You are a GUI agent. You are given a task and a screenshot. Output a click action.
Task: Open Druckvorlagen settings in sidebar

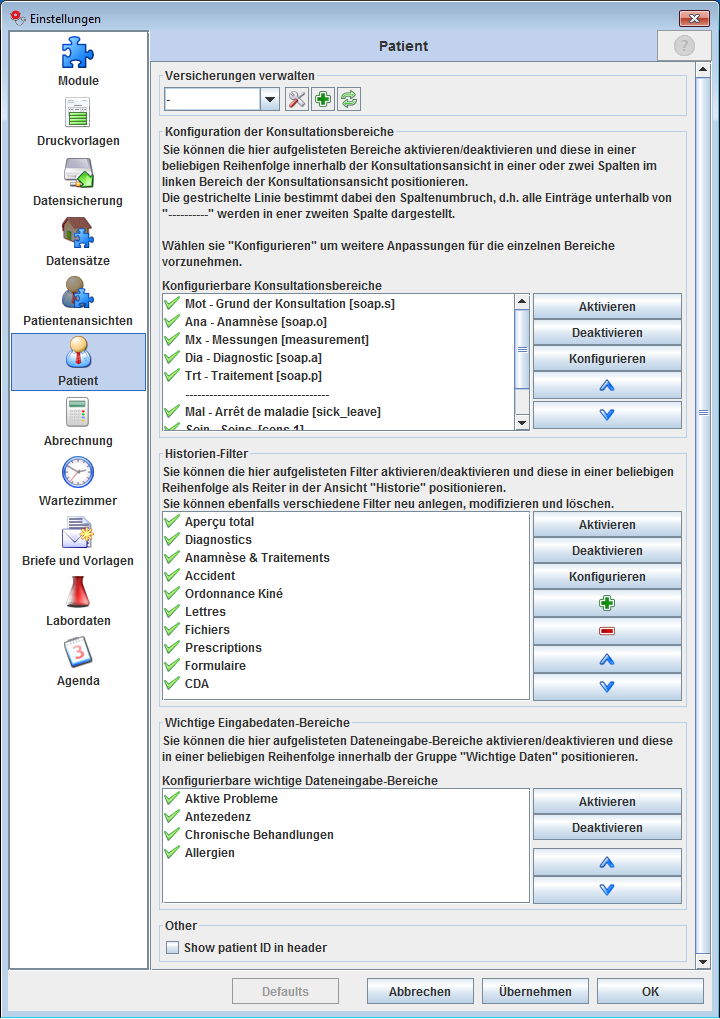[78, 122]
